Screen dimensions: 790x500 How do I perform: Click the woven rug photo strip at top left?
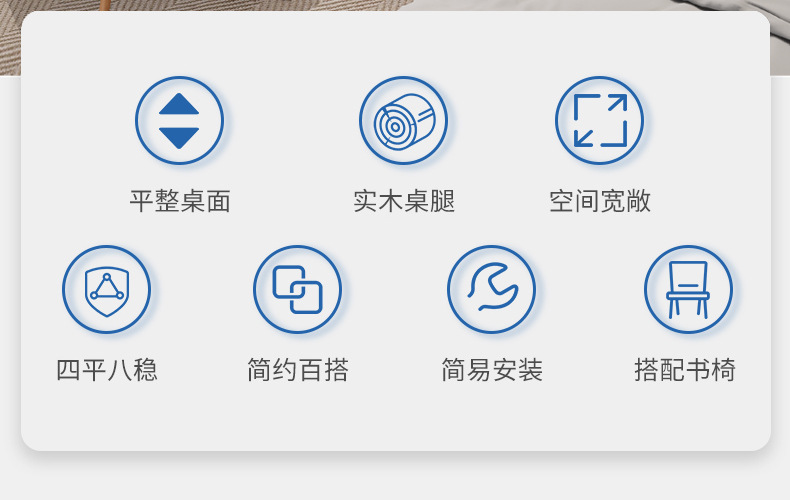coord(10,38)
